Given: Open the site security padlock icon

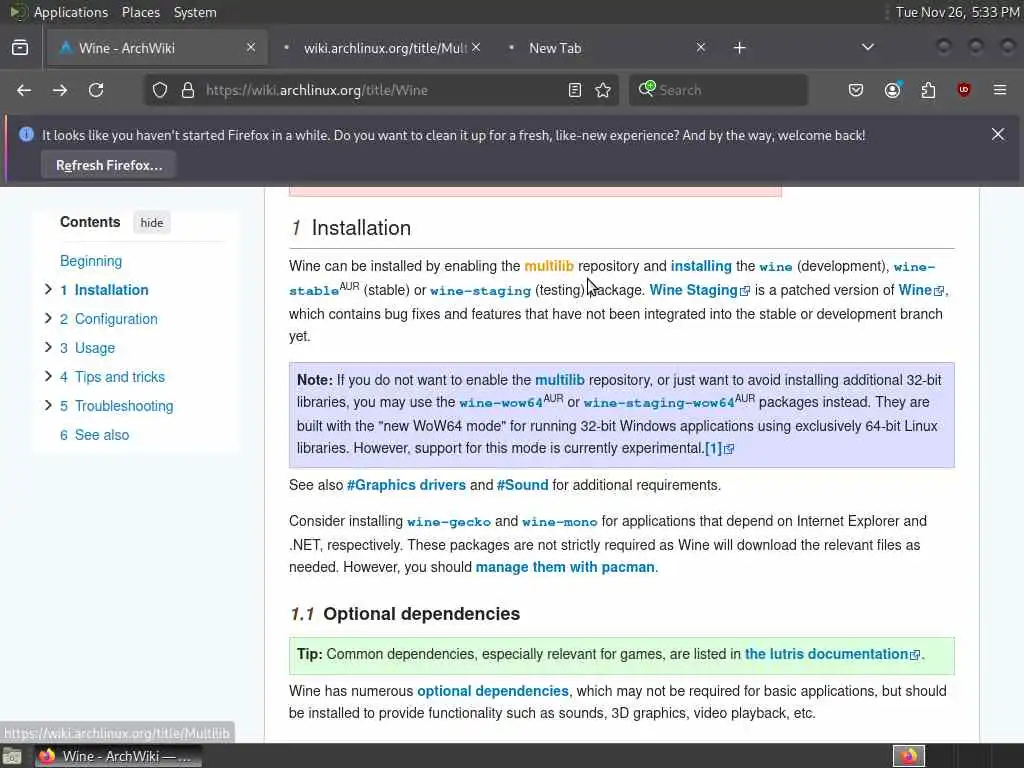Looking at the screenshot, I should (188, 90).
